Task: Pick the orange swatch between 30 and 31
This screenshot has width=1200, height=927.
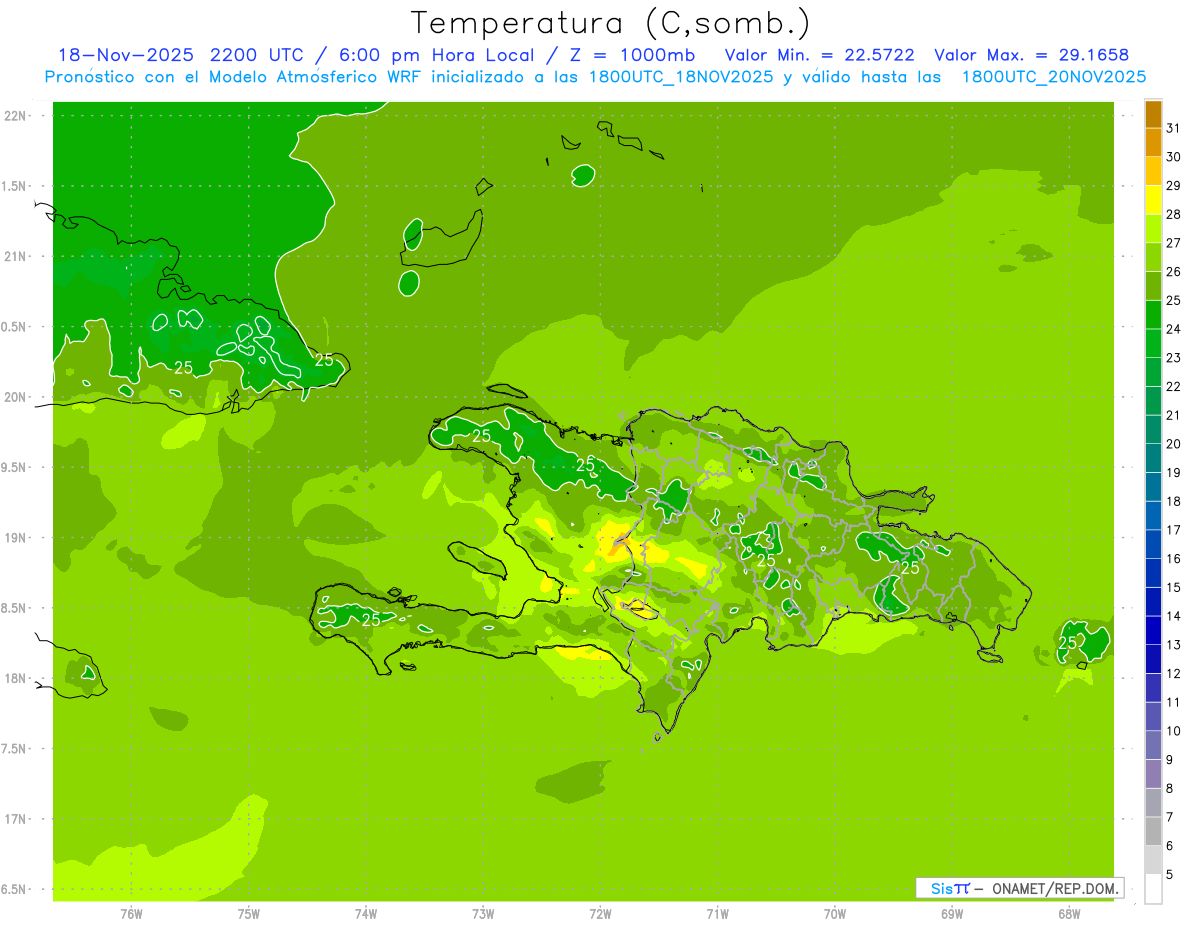Action: [x=1153, y=143]
